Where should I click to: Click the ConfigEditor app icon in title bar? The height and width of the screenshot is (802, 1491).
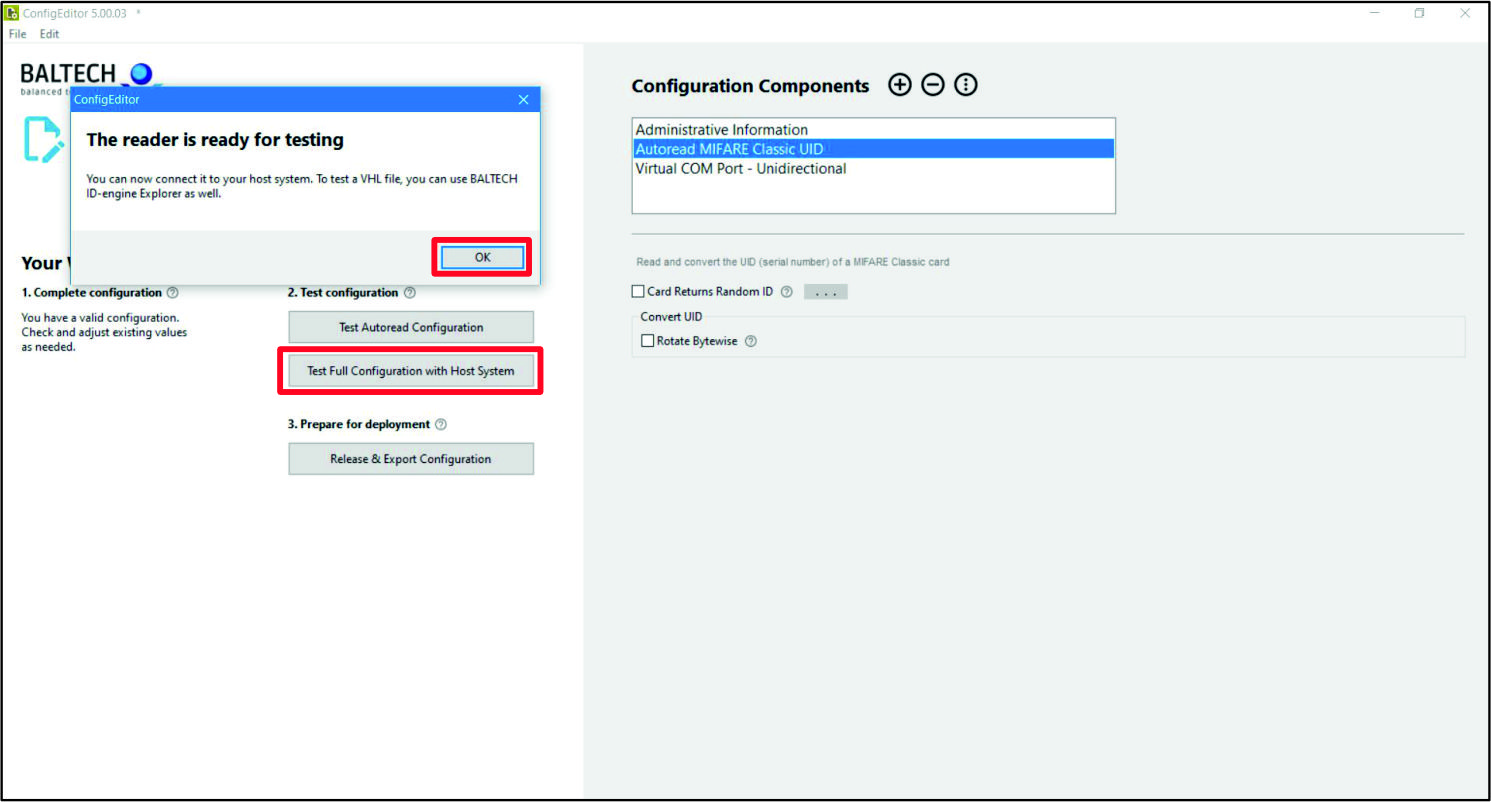click(12, 13)
